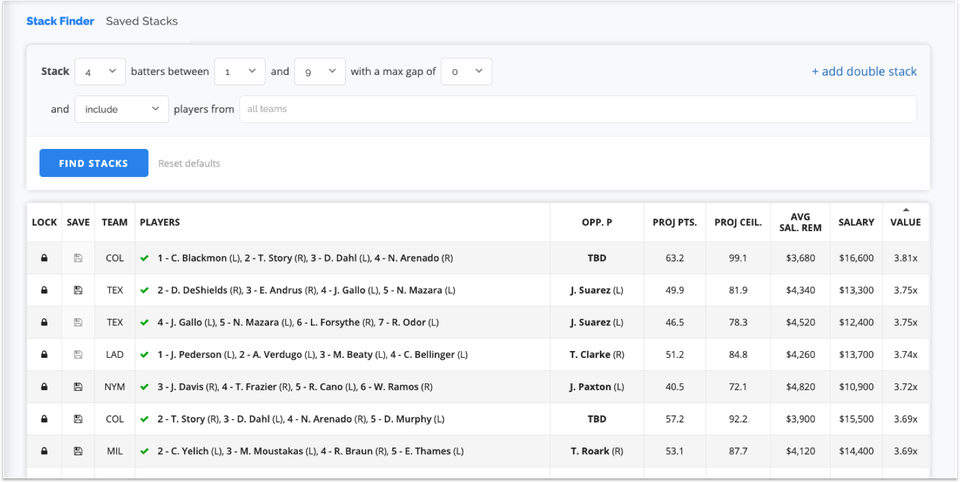This screenshot has height=482, width=960.
Task: Sort by Proj Ceil. column header
Action: click(x=738, y=222)
